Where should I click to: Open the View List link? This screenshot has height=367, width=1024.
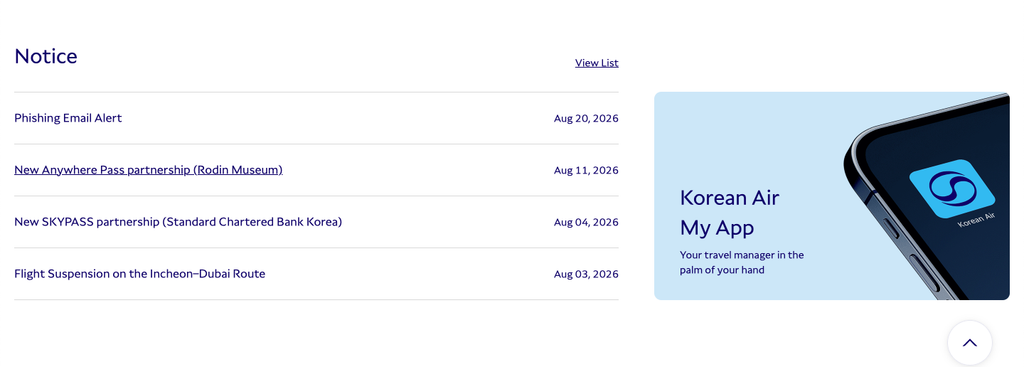click(596, 63)
